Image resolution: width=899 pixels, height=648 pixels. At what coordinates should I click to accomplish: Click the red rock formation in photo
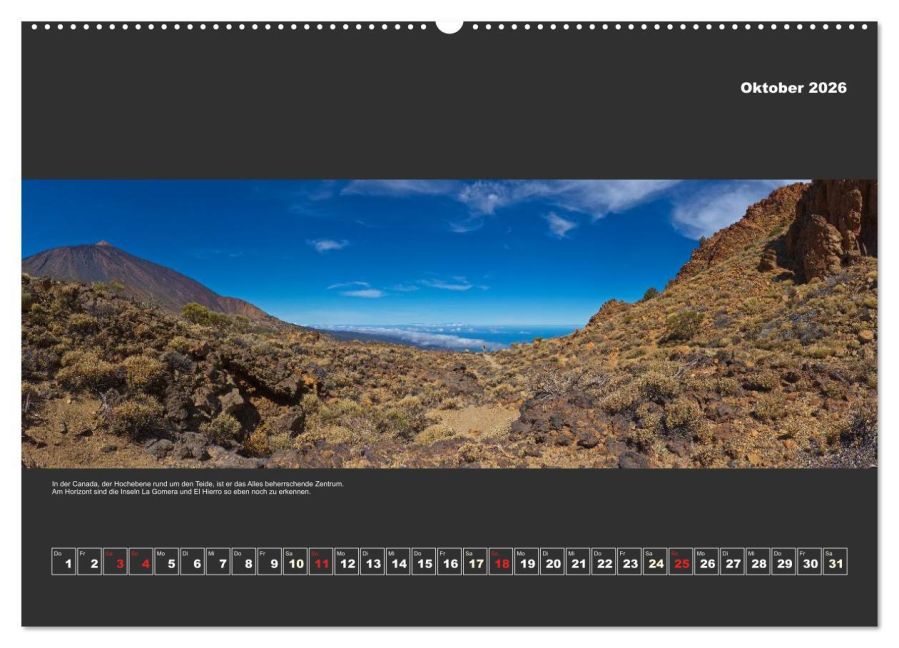tap(826, 229)
